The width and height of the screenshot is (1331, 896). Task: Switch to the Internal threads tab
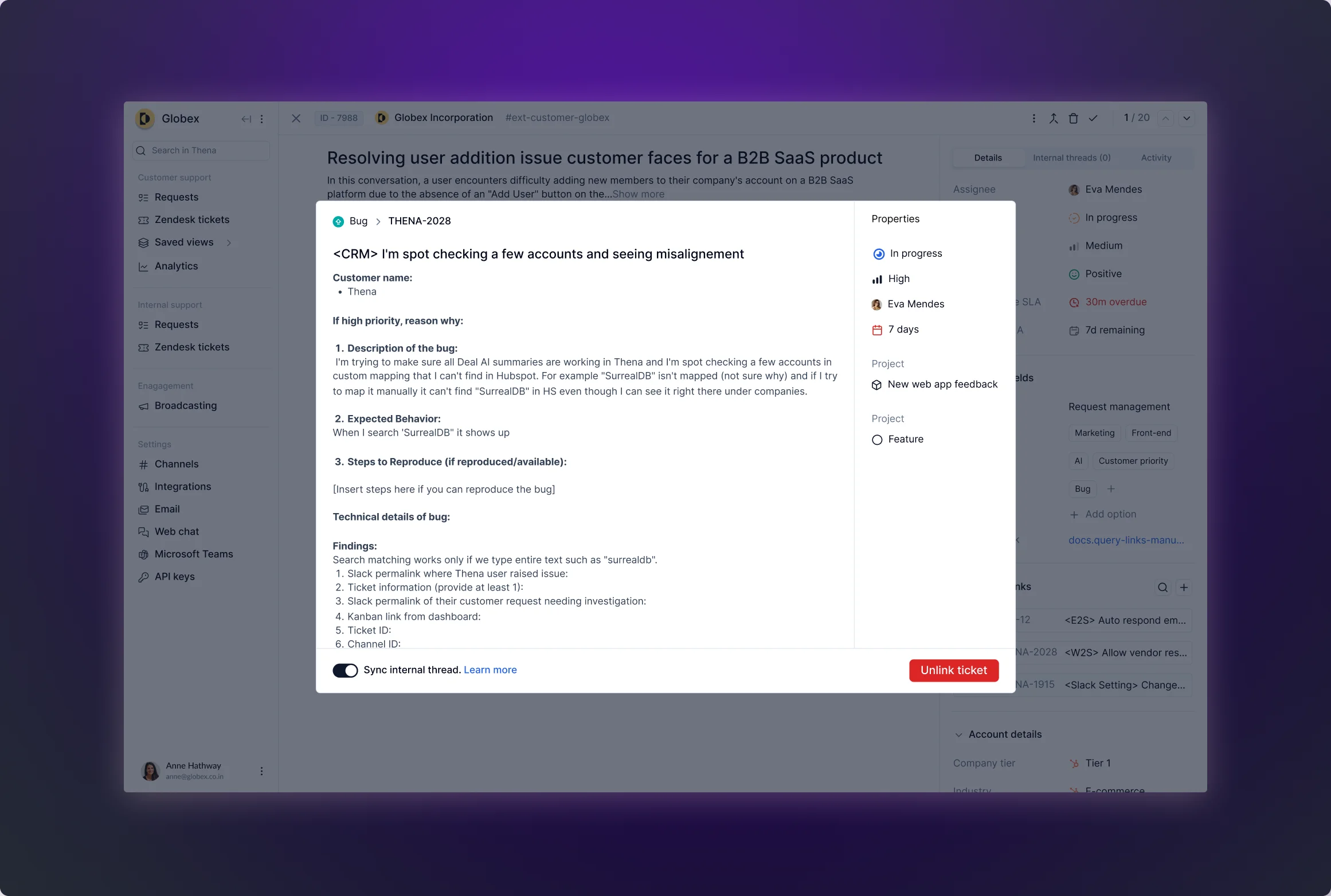(x=1072, y=158)
